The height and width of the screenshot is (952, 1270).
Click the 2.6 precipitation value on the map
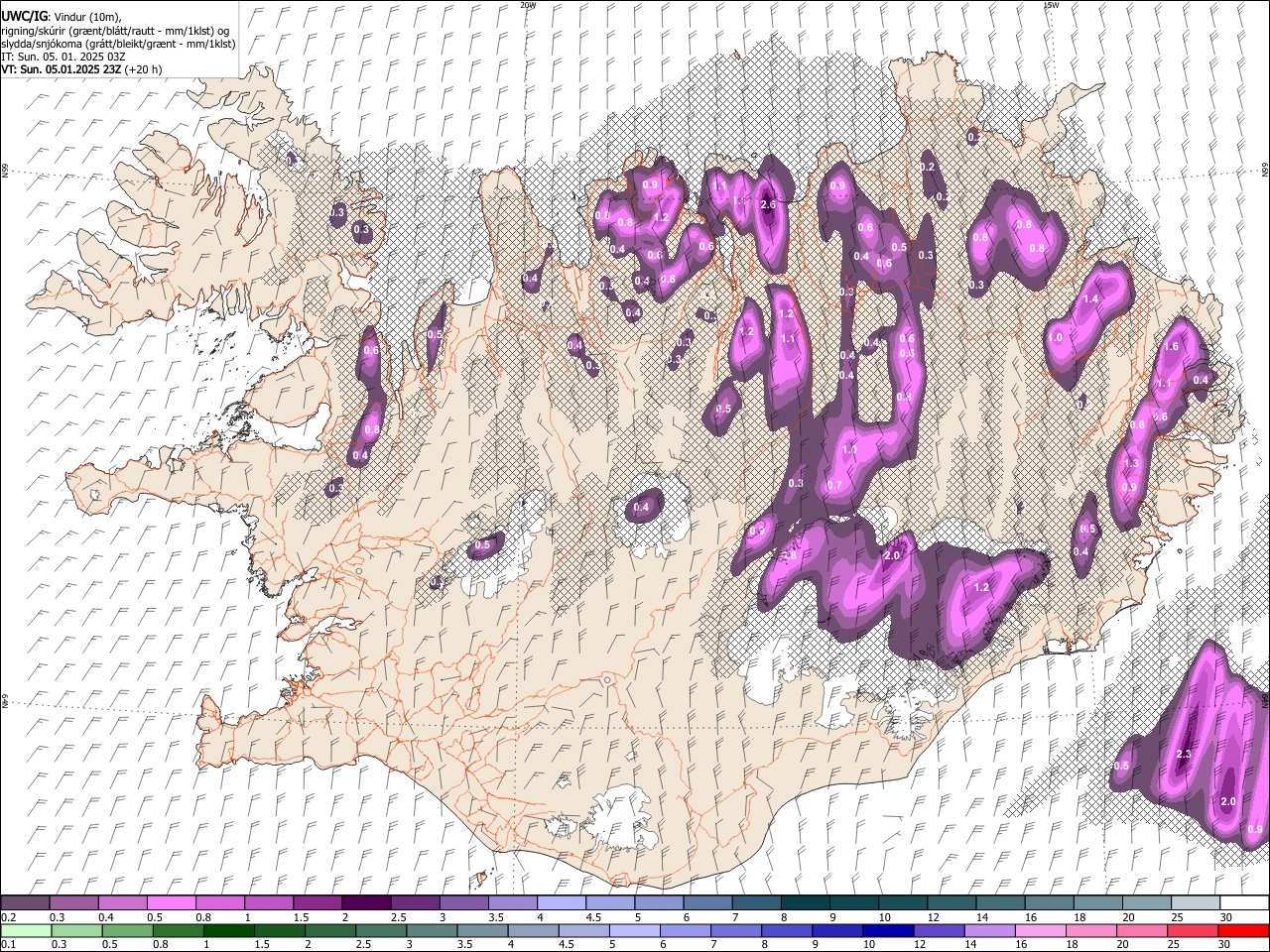(x=767, y=204)
